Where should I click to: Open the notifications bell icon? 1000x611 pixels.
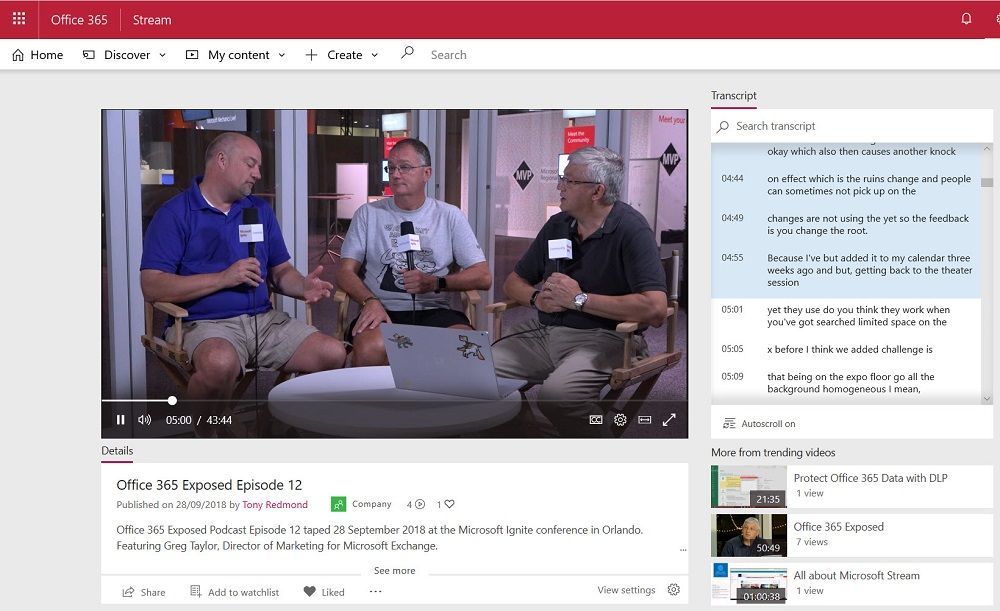click(x=965, y=18)
